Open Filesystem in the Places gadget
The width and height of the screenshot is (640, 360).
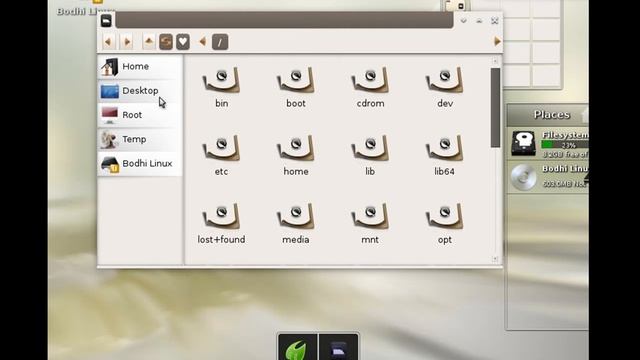click(549, 144)
